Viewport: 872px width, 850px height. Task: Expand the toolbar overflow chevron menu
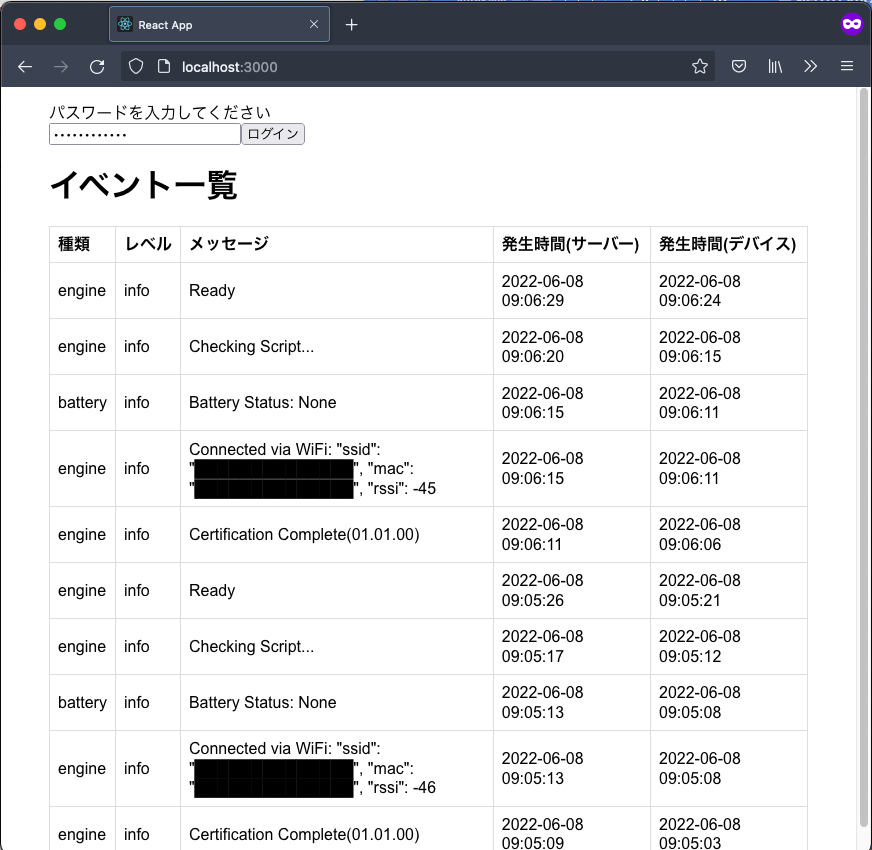[x=810, y=66]
